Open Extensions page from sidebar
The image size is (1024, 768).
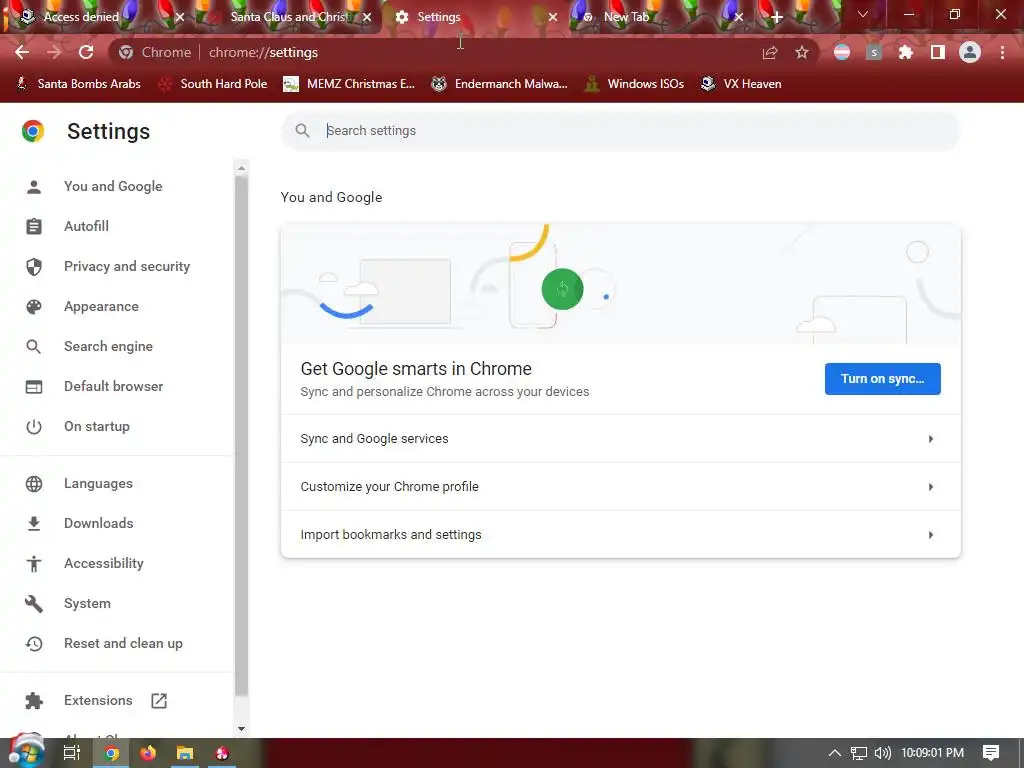(98, 700)
